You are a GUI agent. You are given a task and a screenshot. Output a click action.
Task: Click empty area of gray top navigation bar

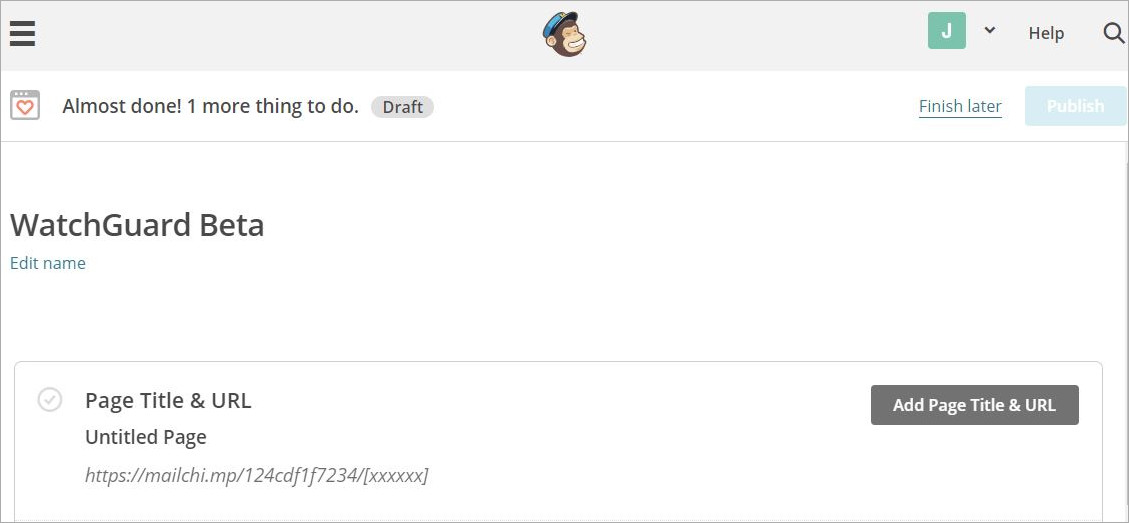coord(300,34)
